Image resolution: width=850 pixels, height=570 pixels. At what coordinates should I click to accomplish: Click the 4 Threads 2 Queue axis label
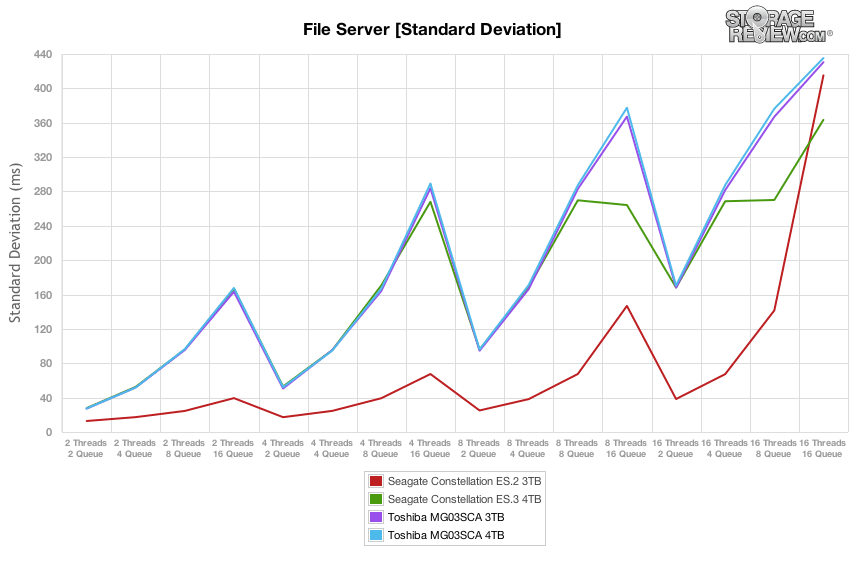(x=282, y=449)
